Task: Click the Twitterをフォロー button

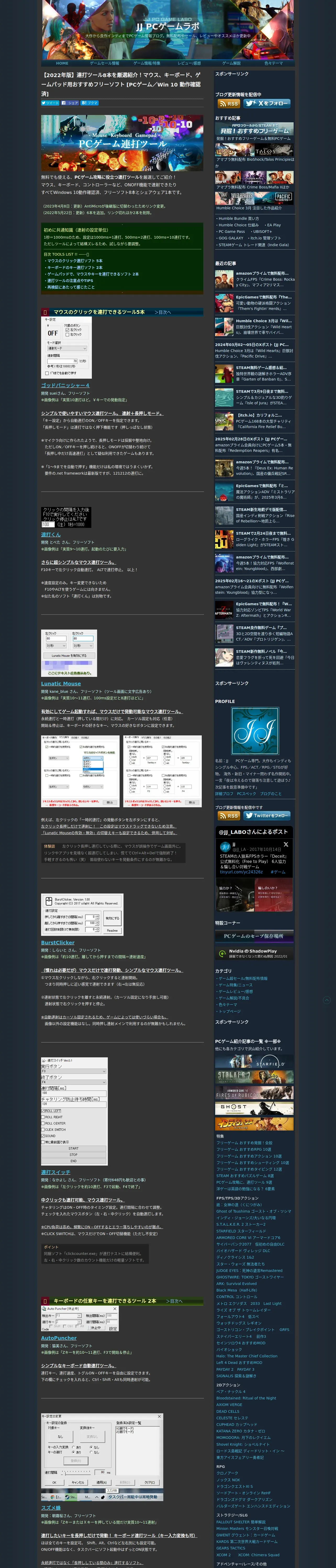Action: (x=267, y=815)
